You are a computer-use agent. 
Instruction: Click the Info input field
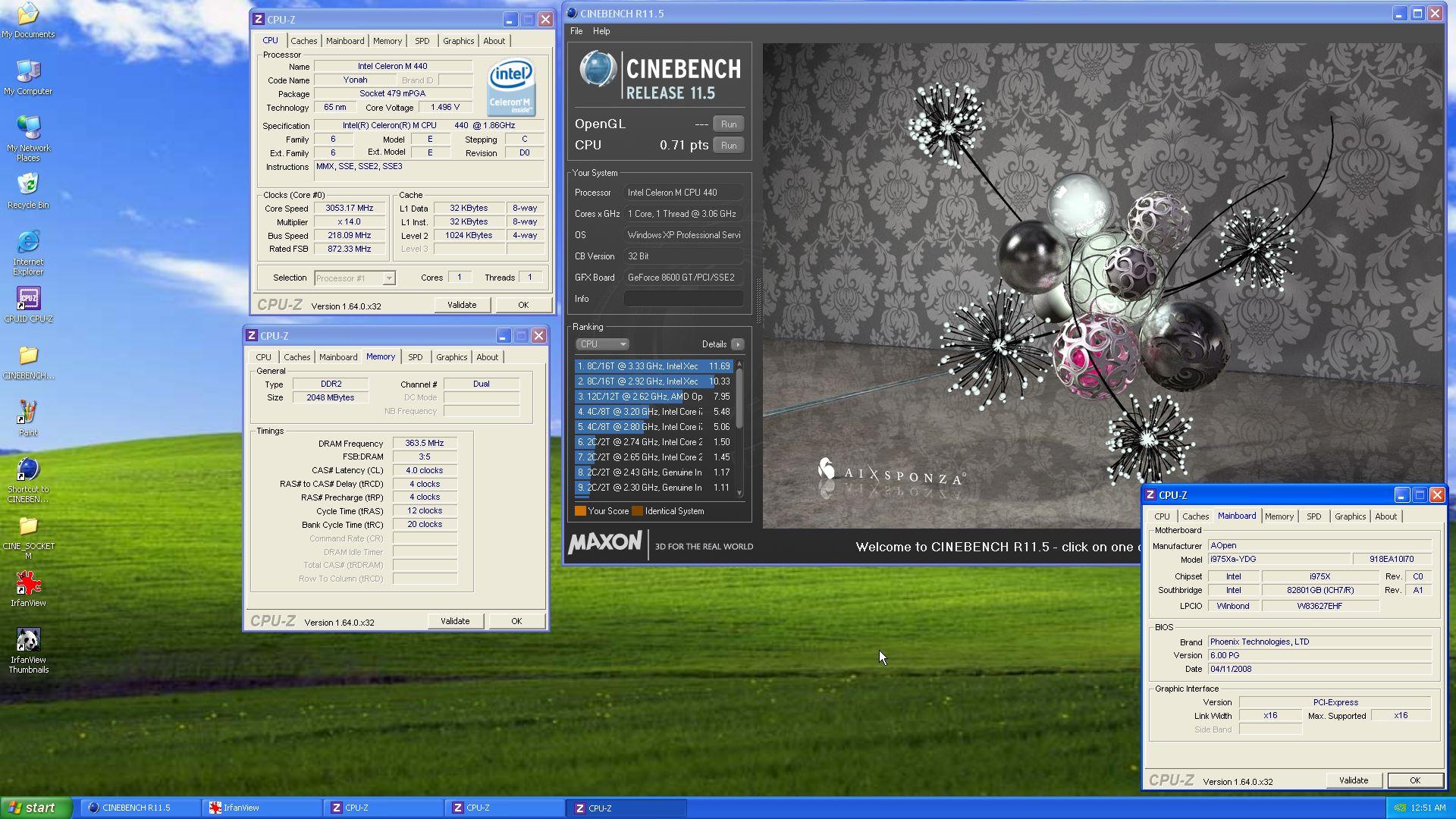tap(683, 299)
